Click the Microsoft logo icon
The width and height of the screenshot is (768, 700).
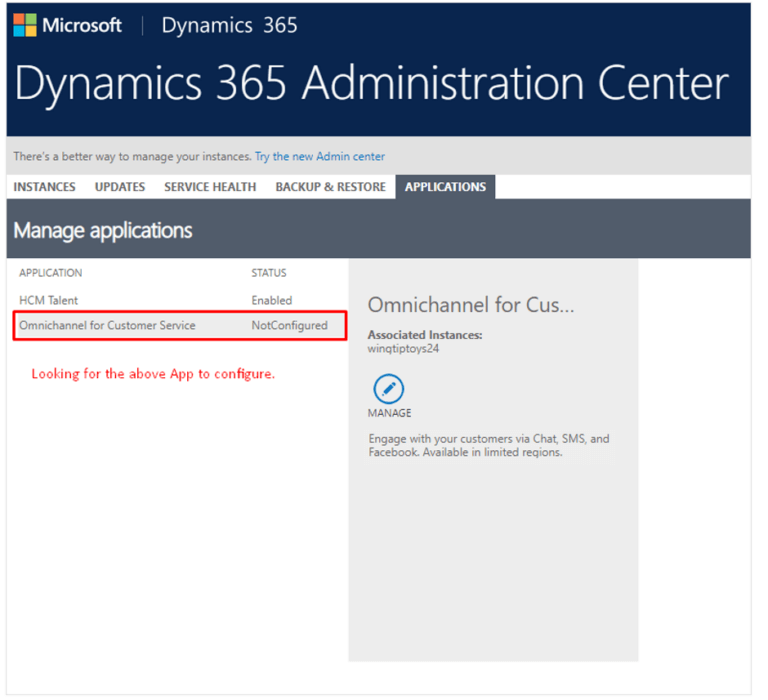coord(25,25)
